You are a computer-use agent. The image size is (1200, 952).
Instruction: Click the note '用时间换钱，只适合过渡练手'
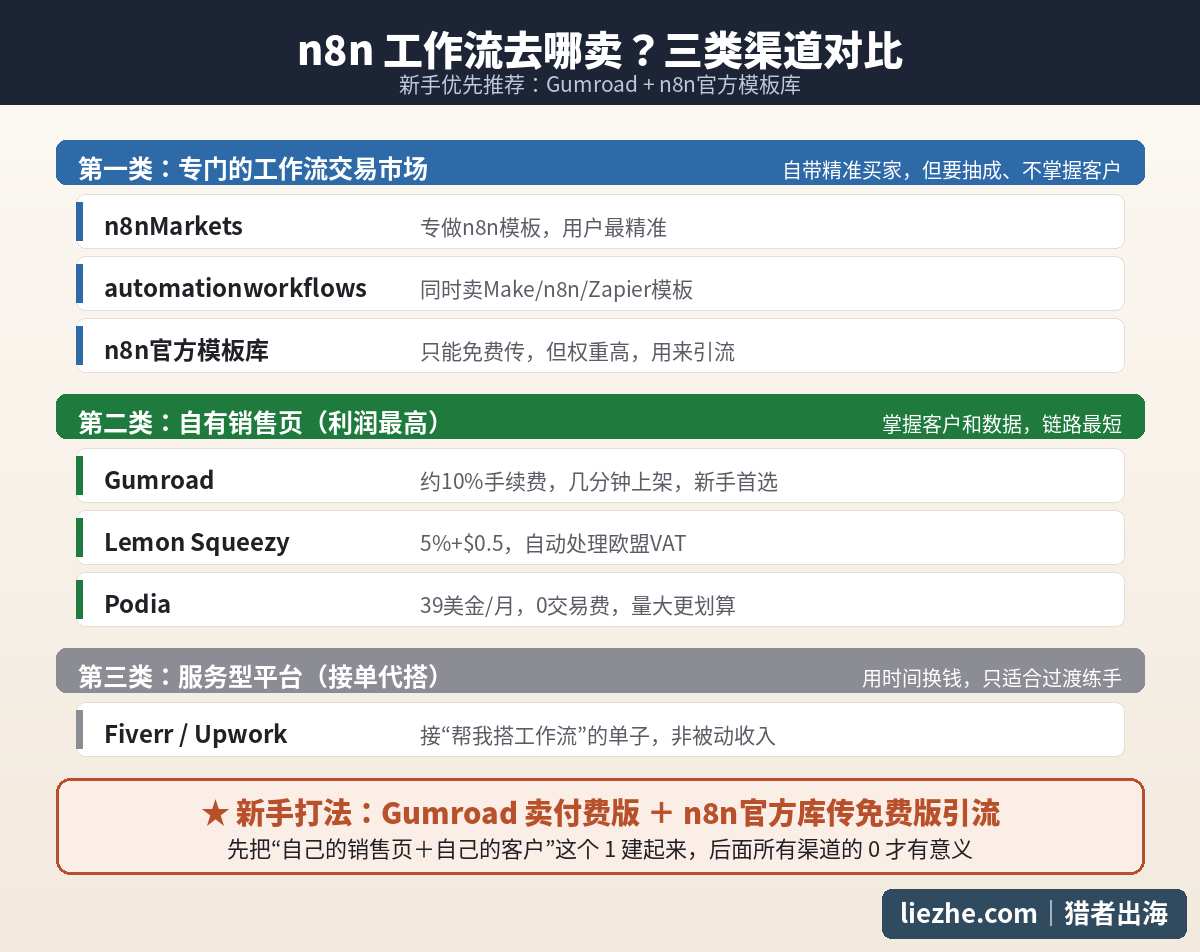[x=991, y=679]
